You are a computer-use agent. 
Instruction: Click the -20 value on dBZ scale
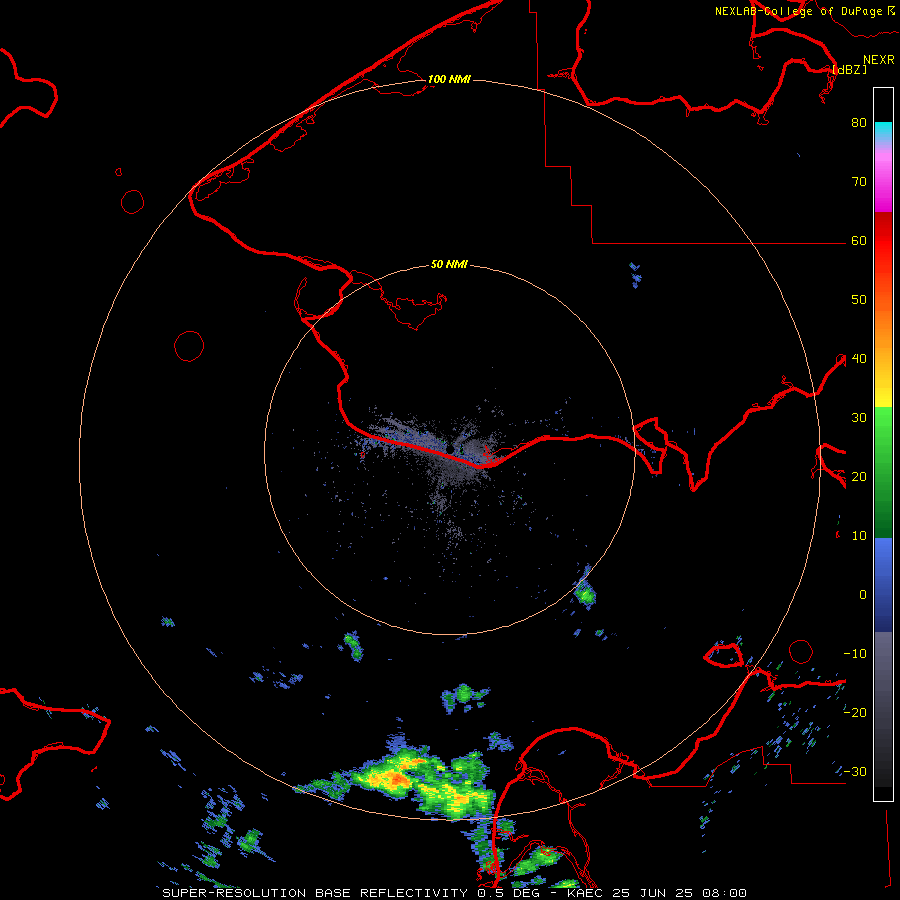(855, 712)
